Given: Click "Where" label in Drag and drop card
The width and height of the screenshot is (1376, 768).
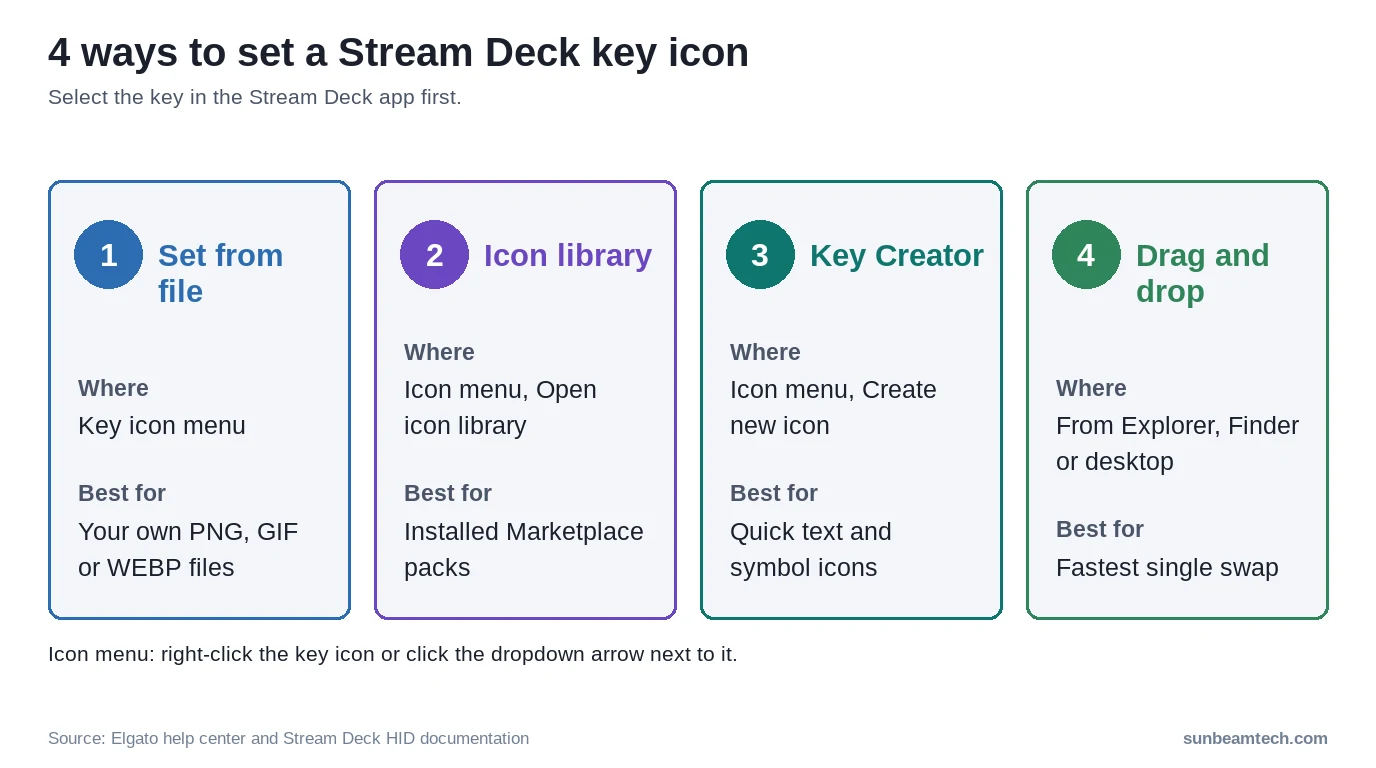Looking at the screenshot, I should pyautogui.click(x=1091, y=388).
